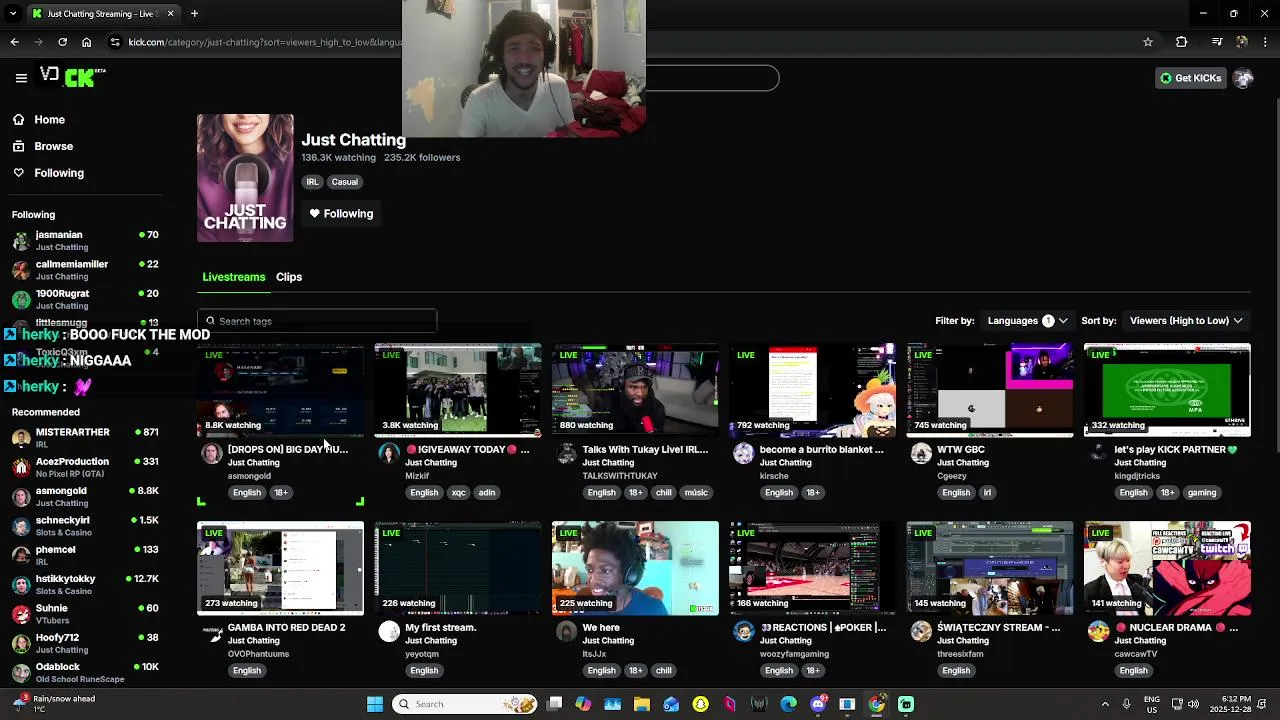Open the WTW GBC stream thumbnail
Screen dimensions: 1280x720
pos(990,390)
